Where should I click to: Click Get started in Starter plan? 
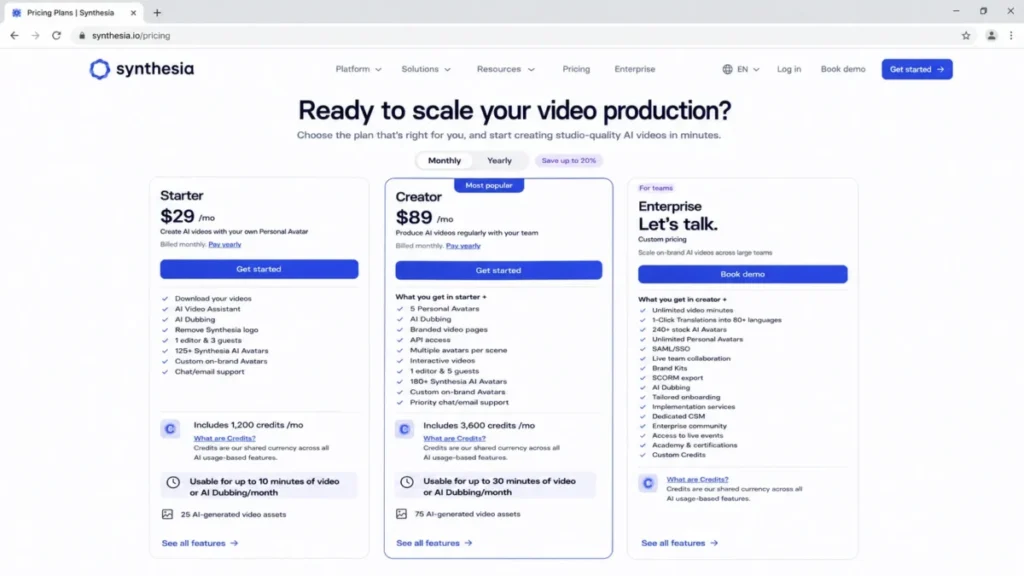tap(259, 269)
